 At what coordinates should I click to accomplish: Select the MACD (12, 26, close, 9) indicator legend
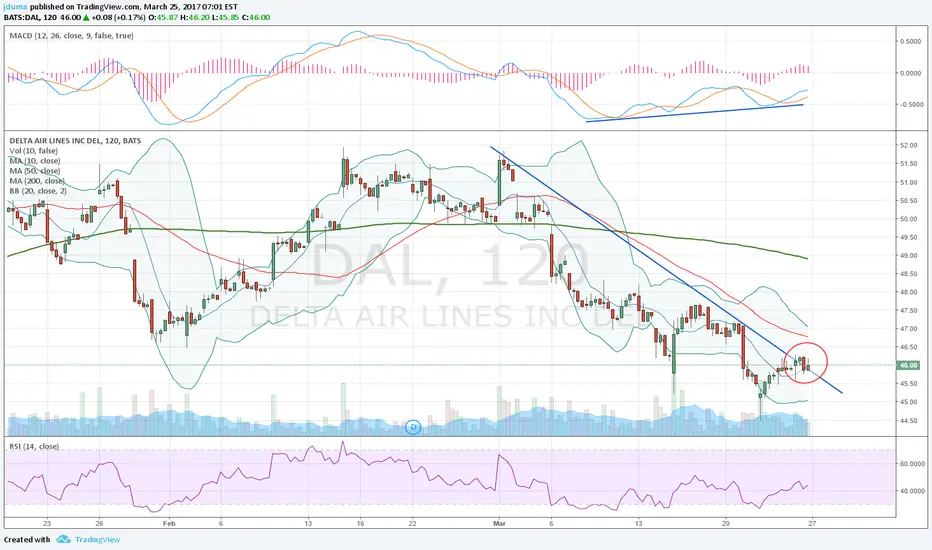pos(71,36)
